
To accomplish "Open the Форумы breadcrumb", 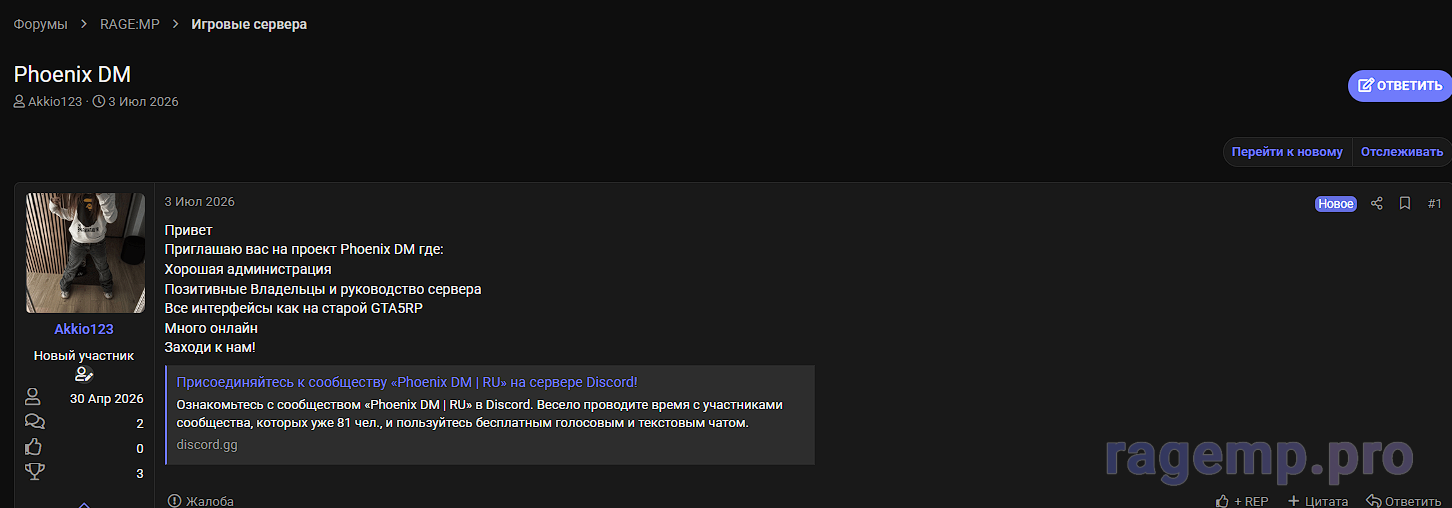I will click(41, 24).
